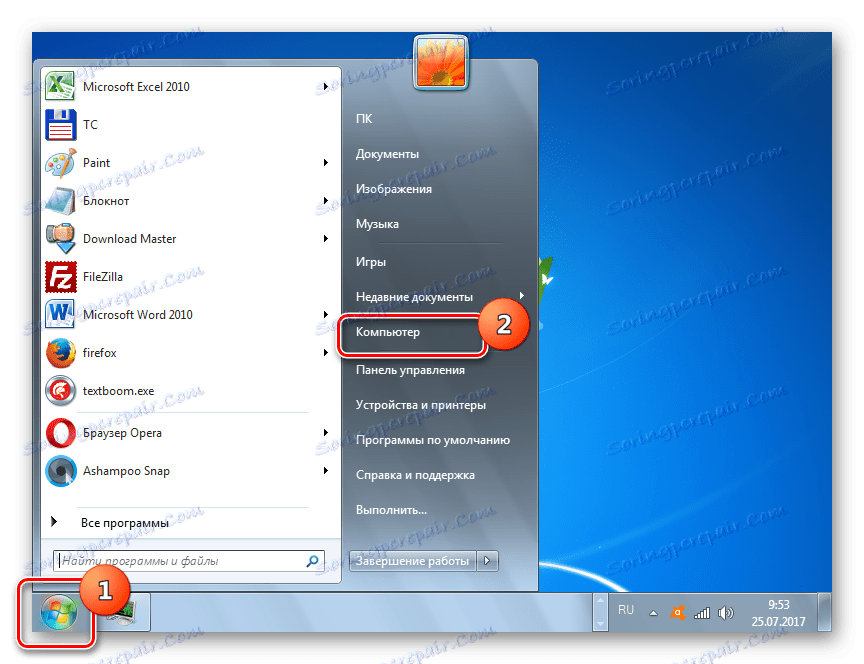
Task: Click Завершение работы button
Action: tap(413, 561)
